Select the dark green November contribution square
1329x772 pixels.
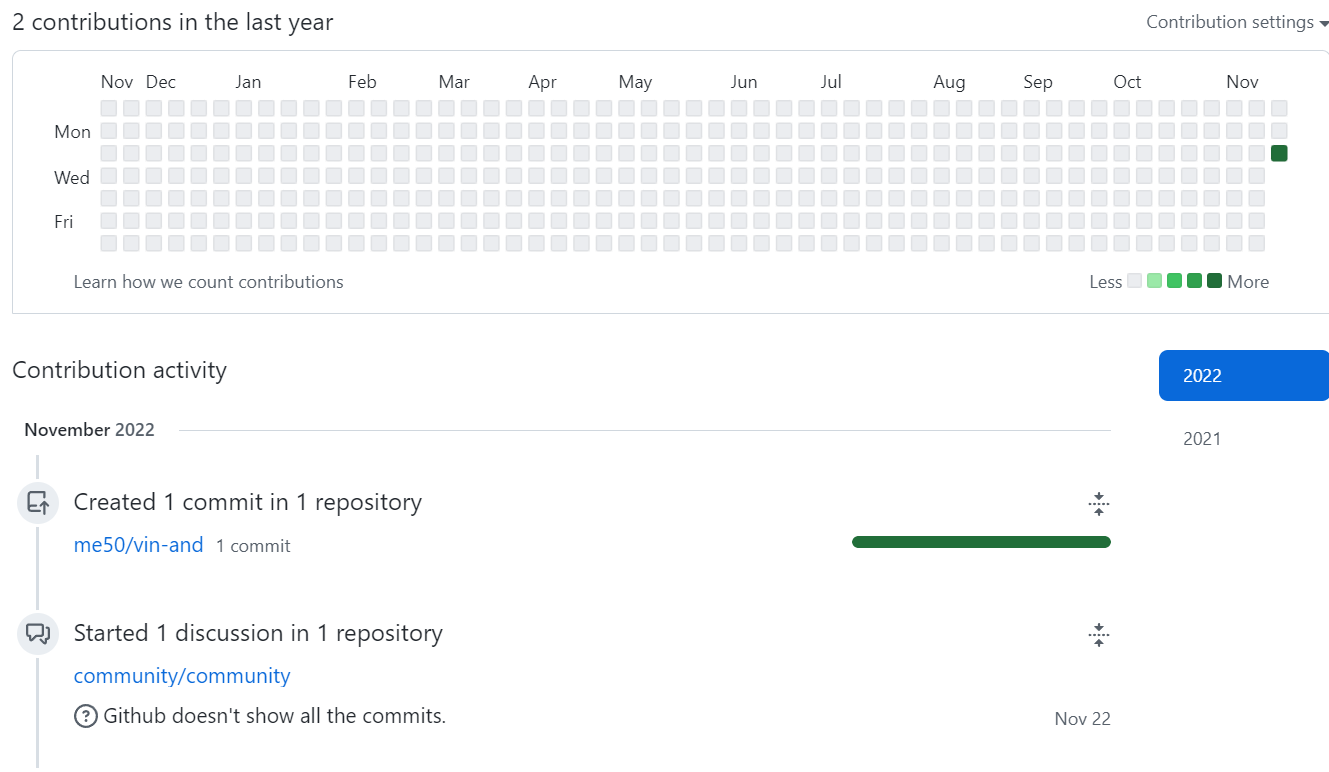point(1279,152)
